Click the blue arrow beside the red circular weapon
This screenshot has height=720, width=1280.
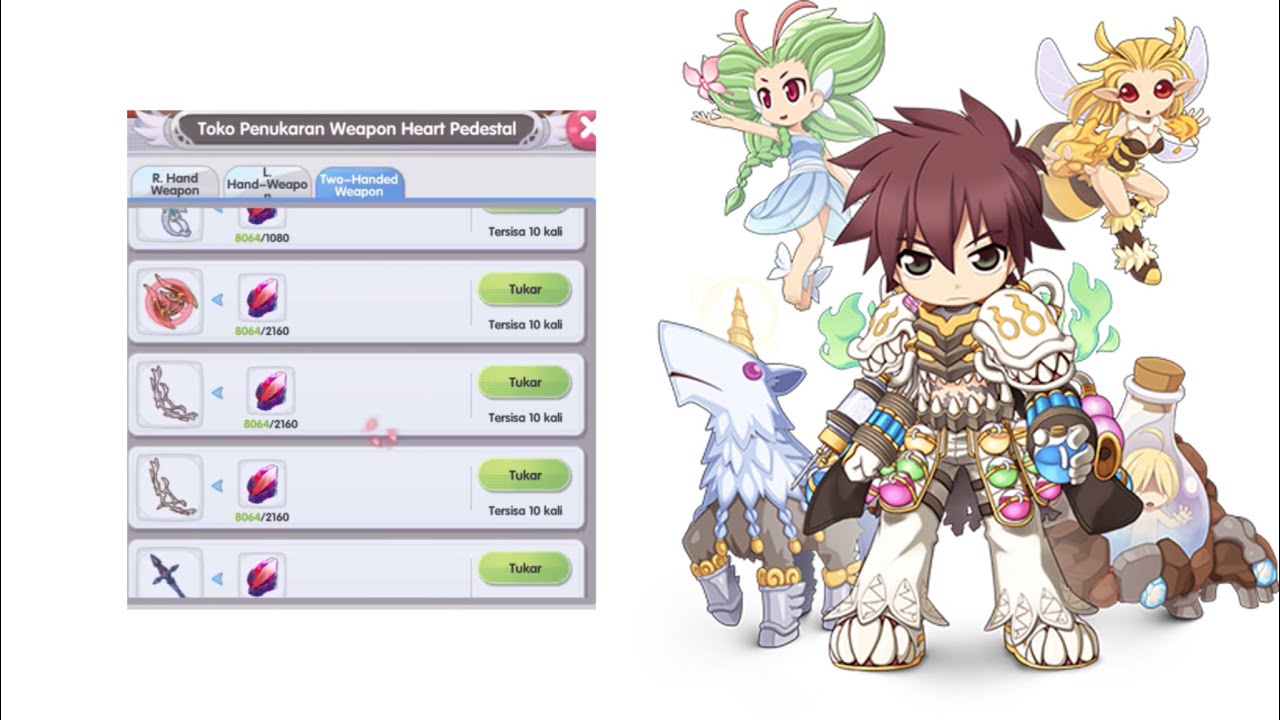pos(216,298)
